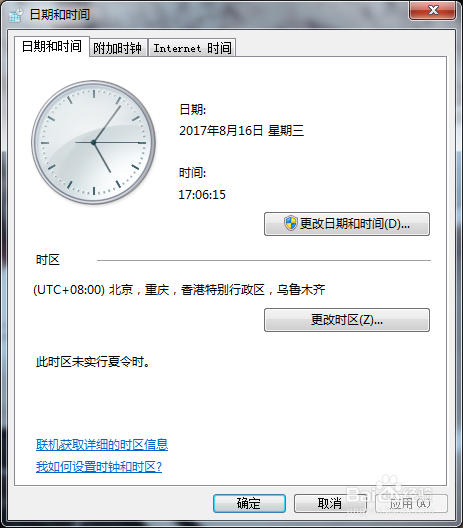Click the 应用(A) button
This screenshot has height=528, width=463.
click(x=411, y=503)
